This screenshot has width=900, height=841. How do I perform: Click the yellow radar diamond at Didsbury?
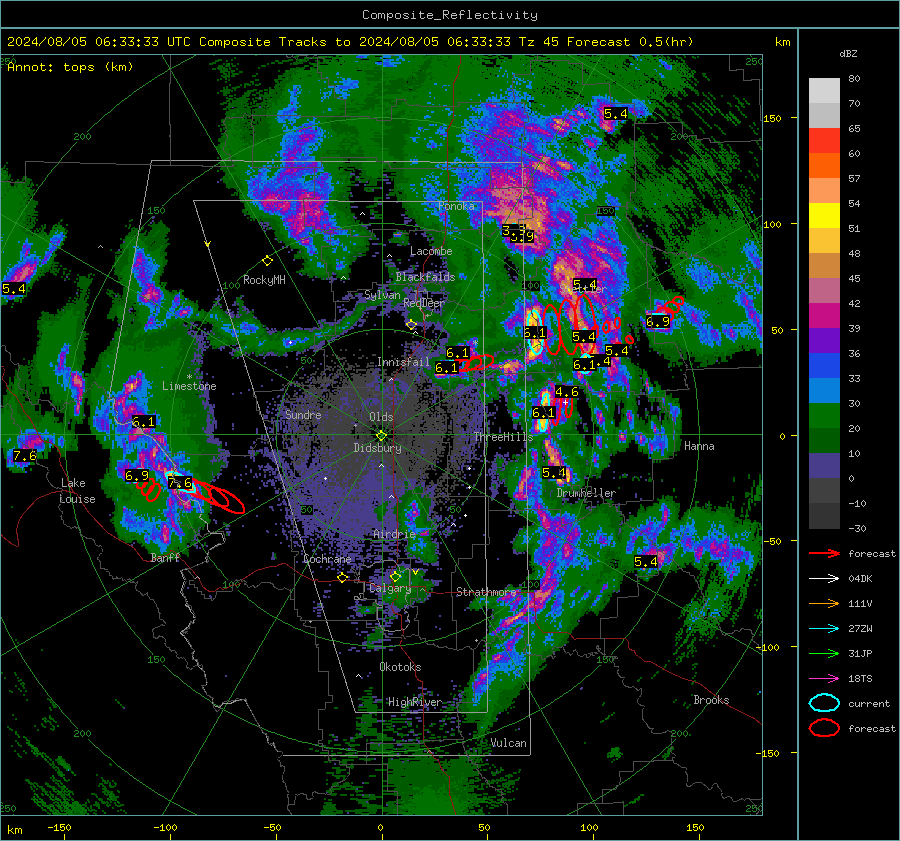[x=381, y=436]
